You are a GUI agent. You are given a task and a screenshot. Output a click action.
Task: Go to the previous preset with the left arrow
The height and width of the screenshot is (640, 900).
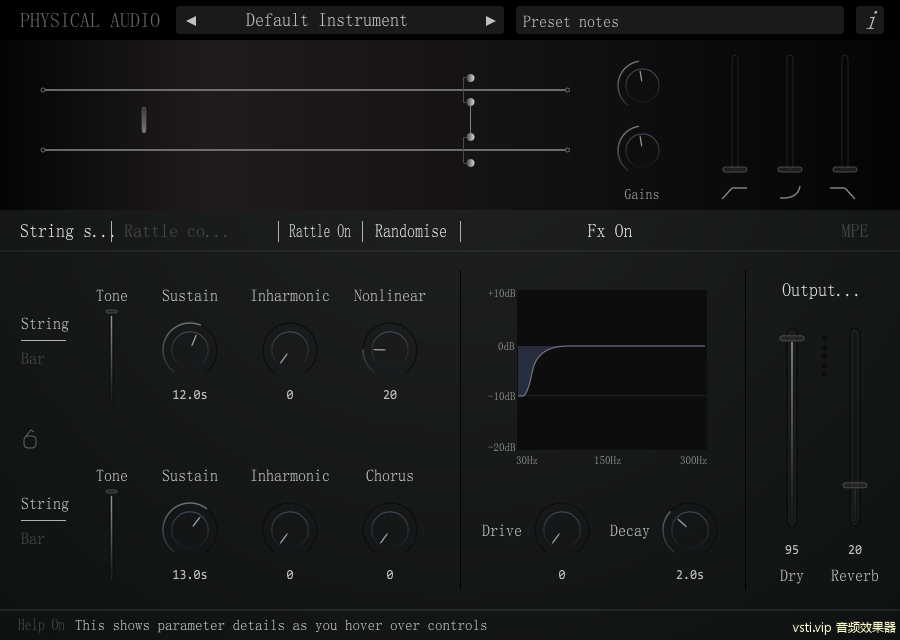click(192, 21)
